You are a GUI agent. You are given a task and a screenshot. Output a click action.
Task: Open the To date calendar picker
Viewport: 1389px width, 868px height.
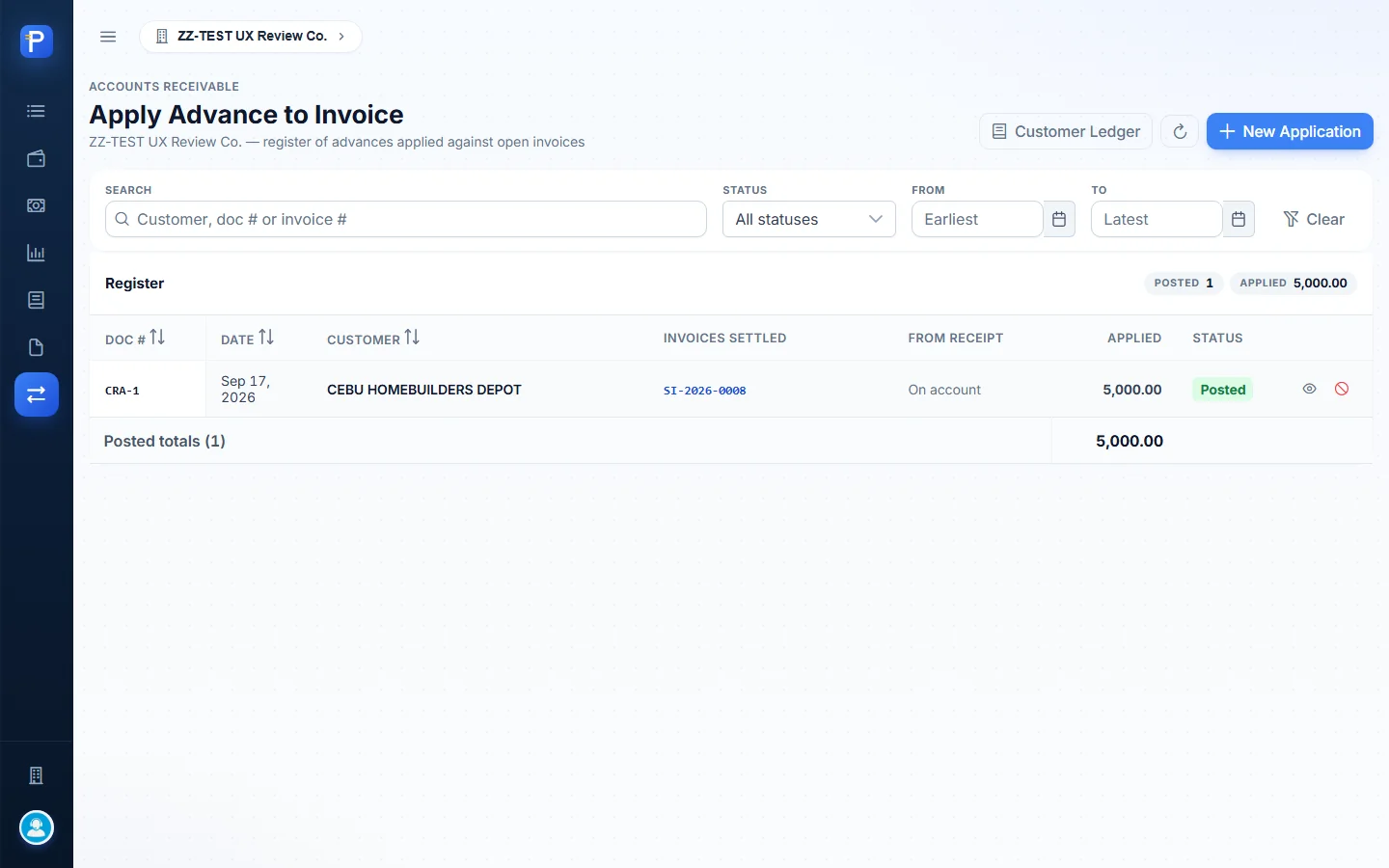(x=1239, y=219)
